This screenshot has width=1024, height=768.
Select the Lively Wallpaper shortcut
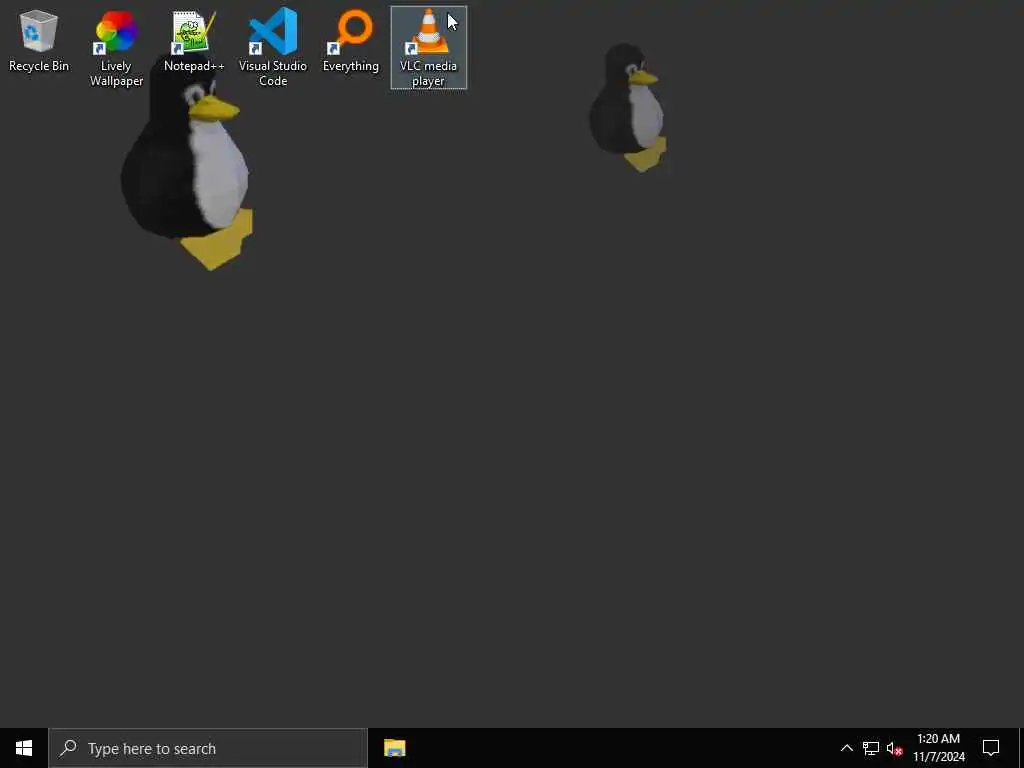tap(116, 48)
